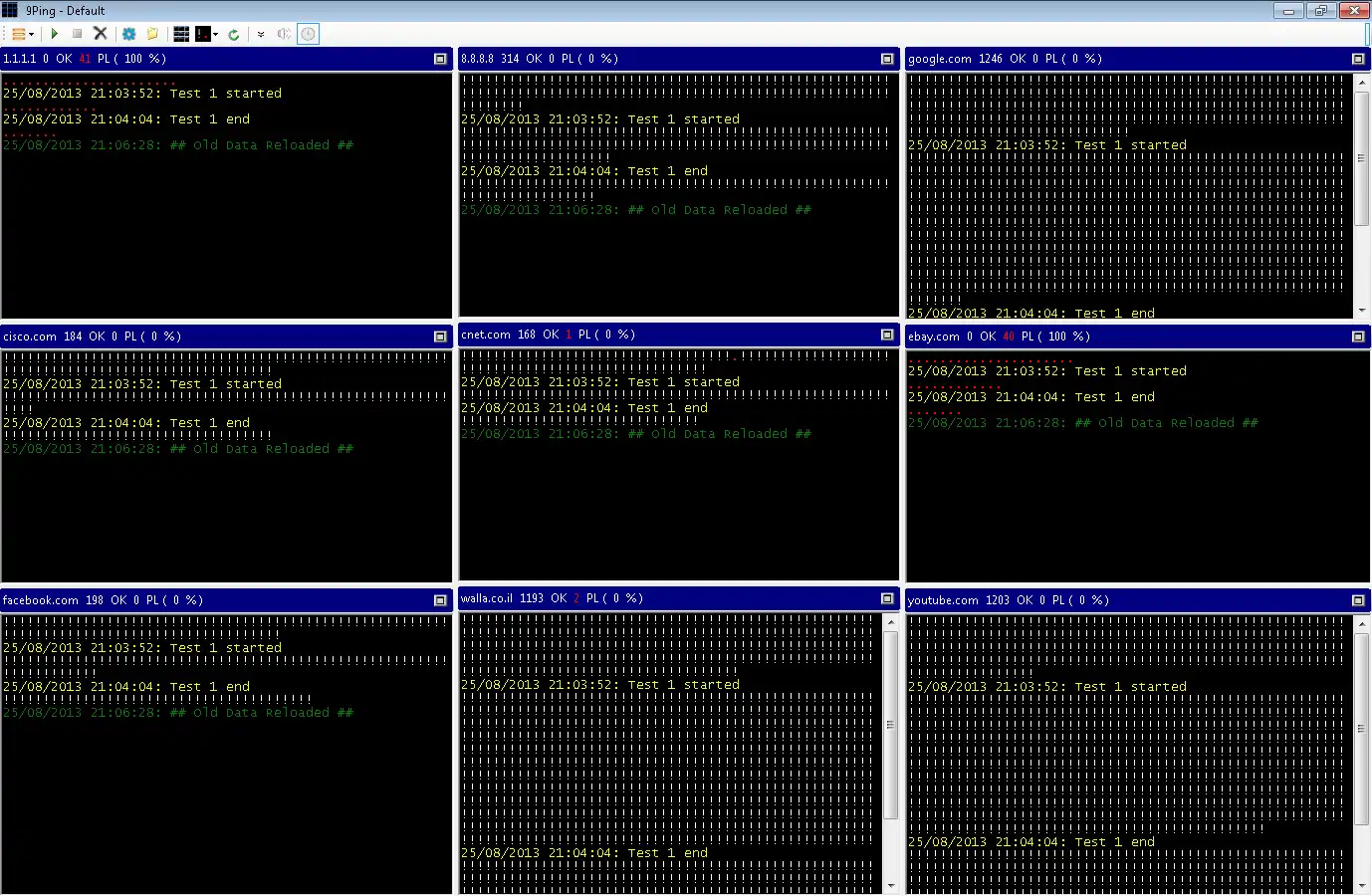Expand the double chevron toolbar icon
The image size is (1372, 896).
coord(261,34)
